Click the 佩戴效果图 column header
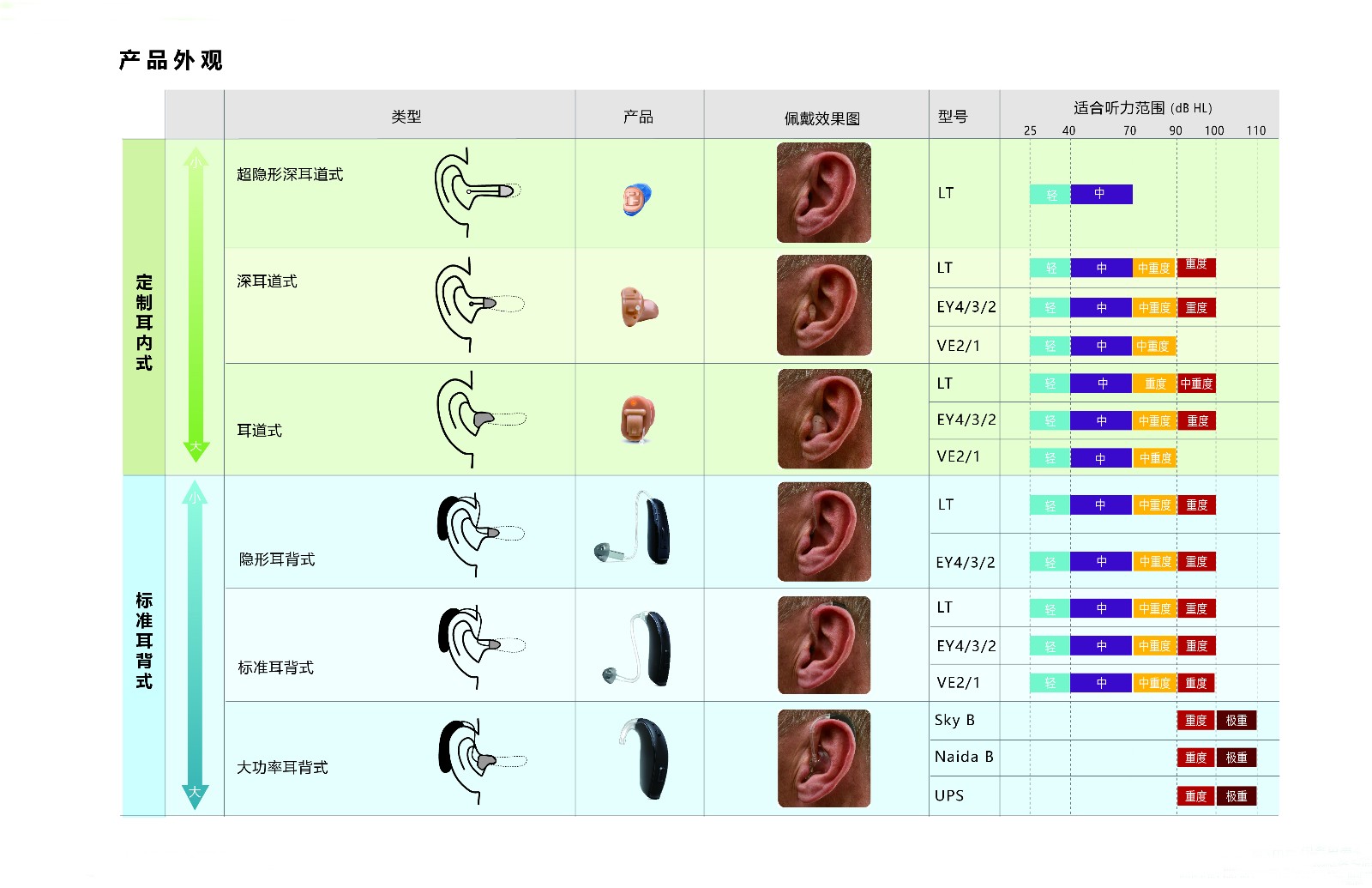The image size is (1372, 888). click(821, 118)
